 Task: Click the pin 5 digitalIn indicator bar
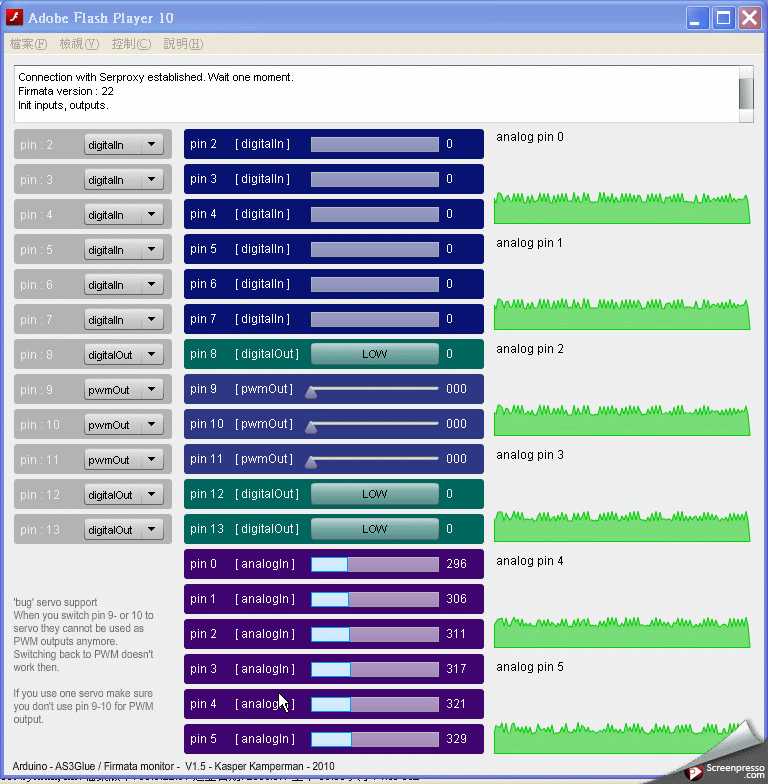click(374, 249)
